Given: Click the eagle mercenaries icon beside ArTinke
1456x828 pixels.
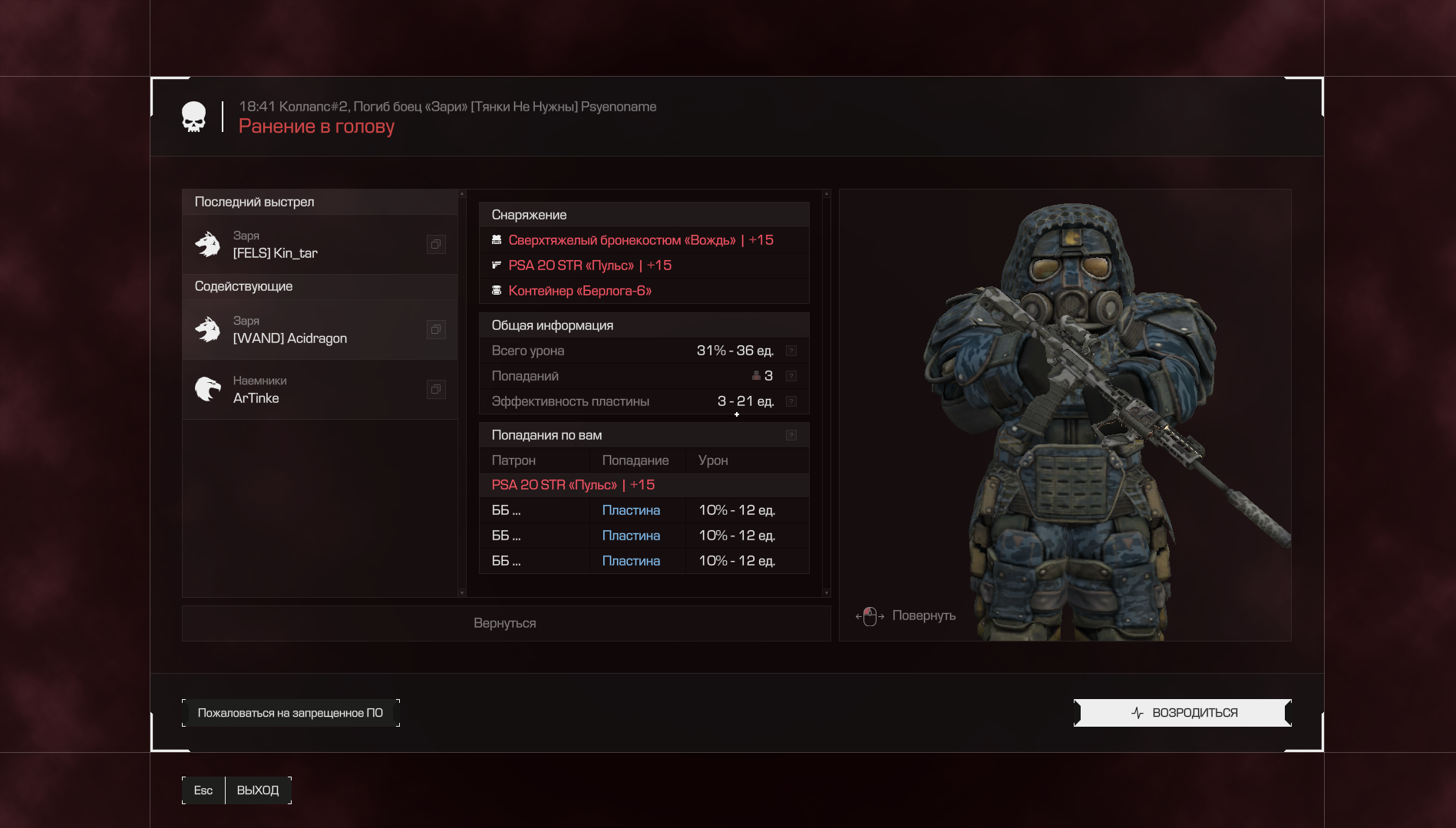Looking at the screenshot, I should (208, 390).
